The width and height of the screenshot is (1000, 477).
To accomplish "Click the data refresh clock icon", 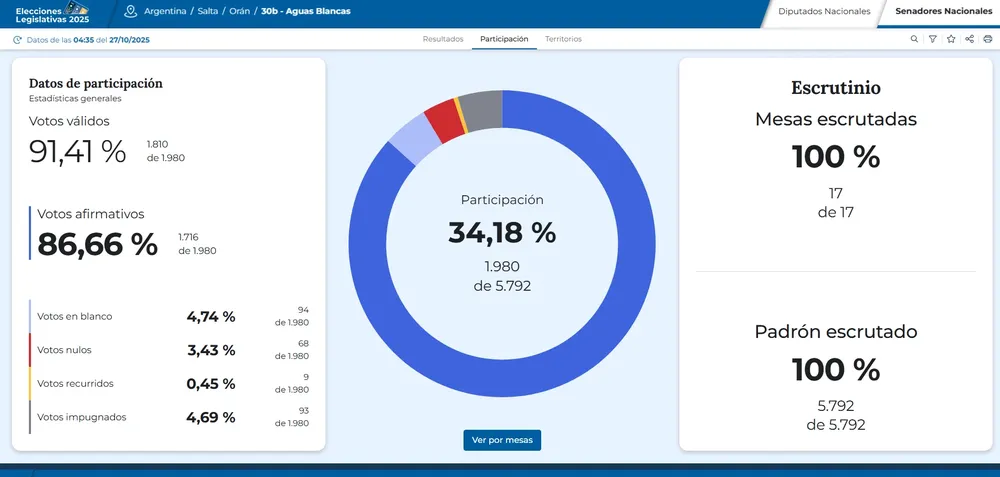I will point(17,40).
